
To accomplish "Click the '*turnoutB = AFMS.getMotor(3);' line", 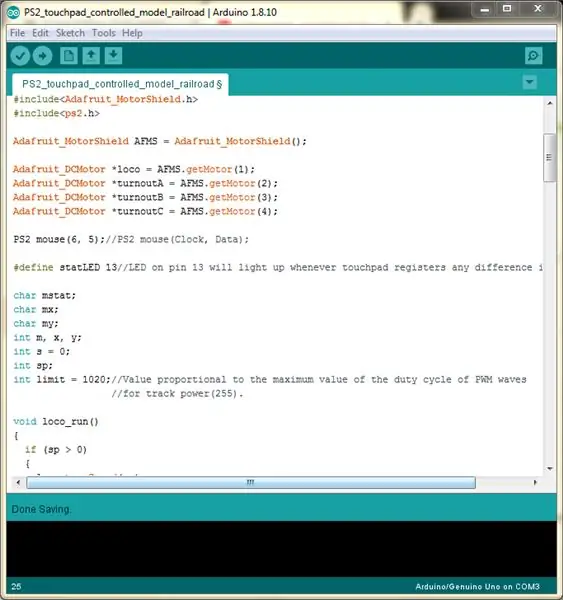I will [145, 197].
